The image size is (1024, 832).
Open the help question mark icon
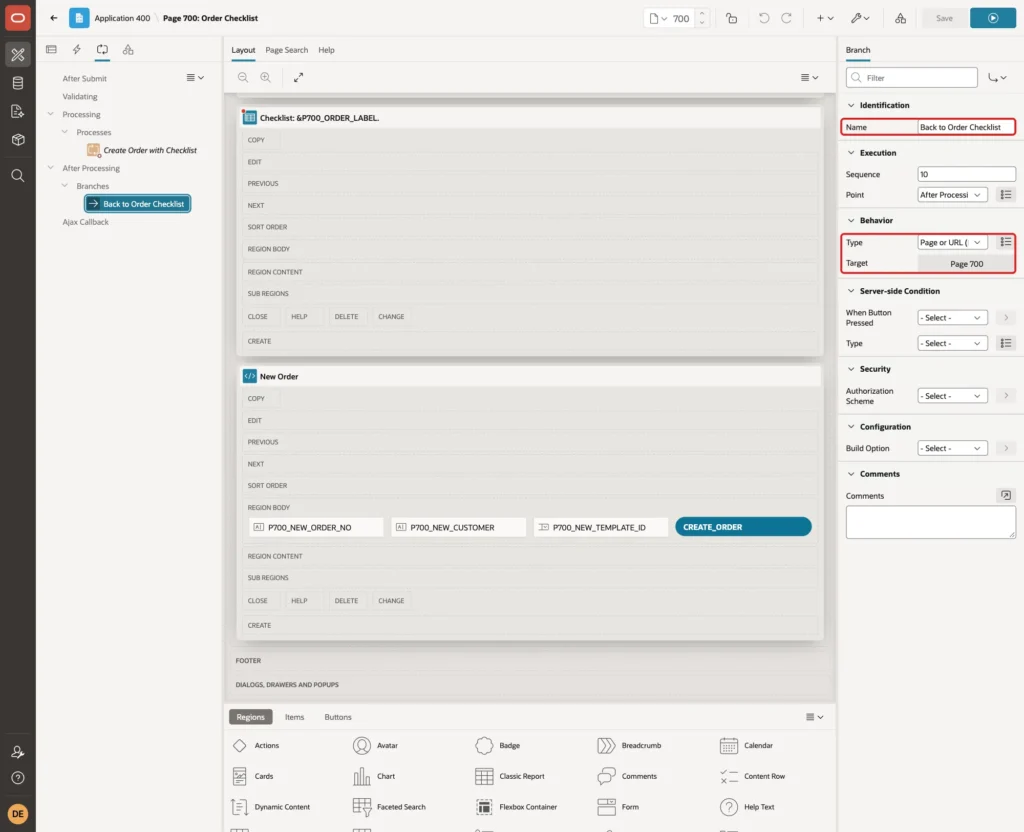coord(18,778)
